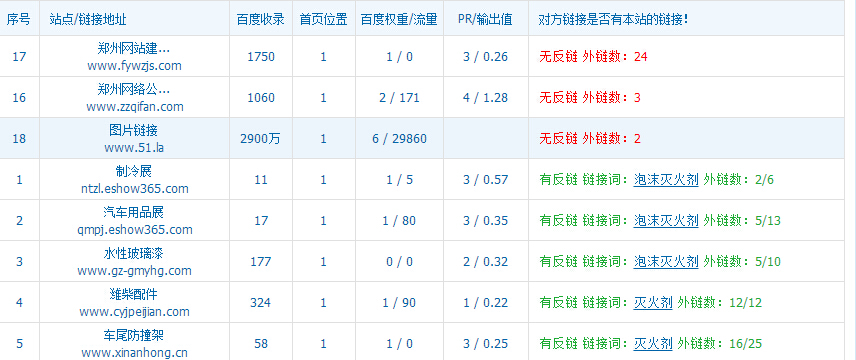Click the 灭火剂 anchor for 车尾防撞架
Screen dimensions: 856x360
tap(652, 344)
